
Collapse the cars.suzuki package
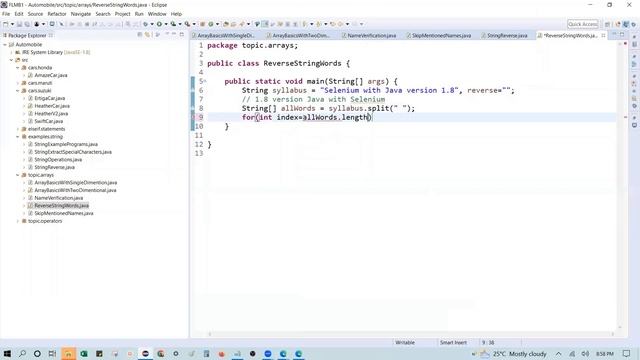click(x=18, y=91)
